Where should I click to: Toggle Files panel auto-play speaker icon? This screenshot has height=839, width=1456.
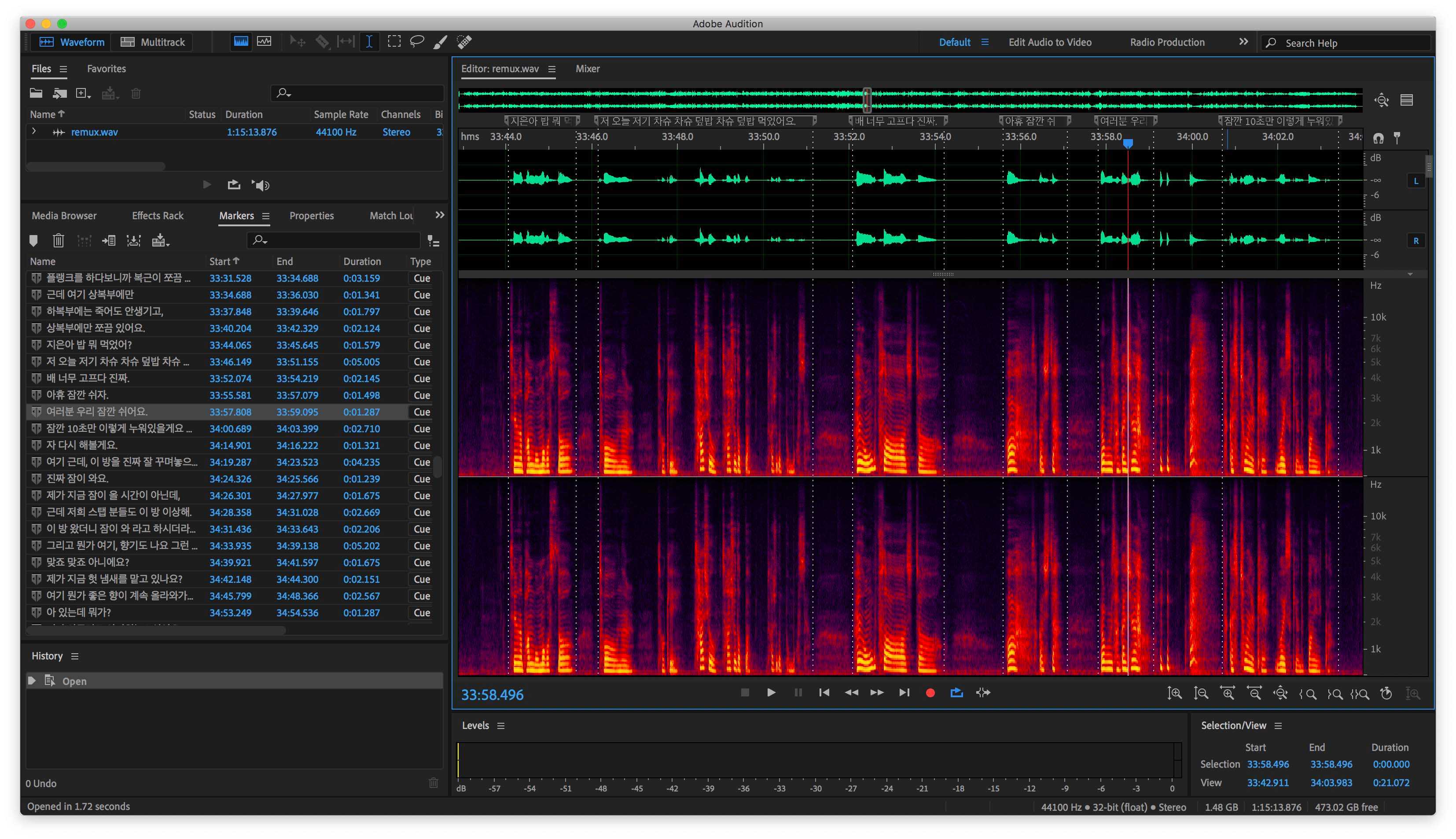(261, 185)
